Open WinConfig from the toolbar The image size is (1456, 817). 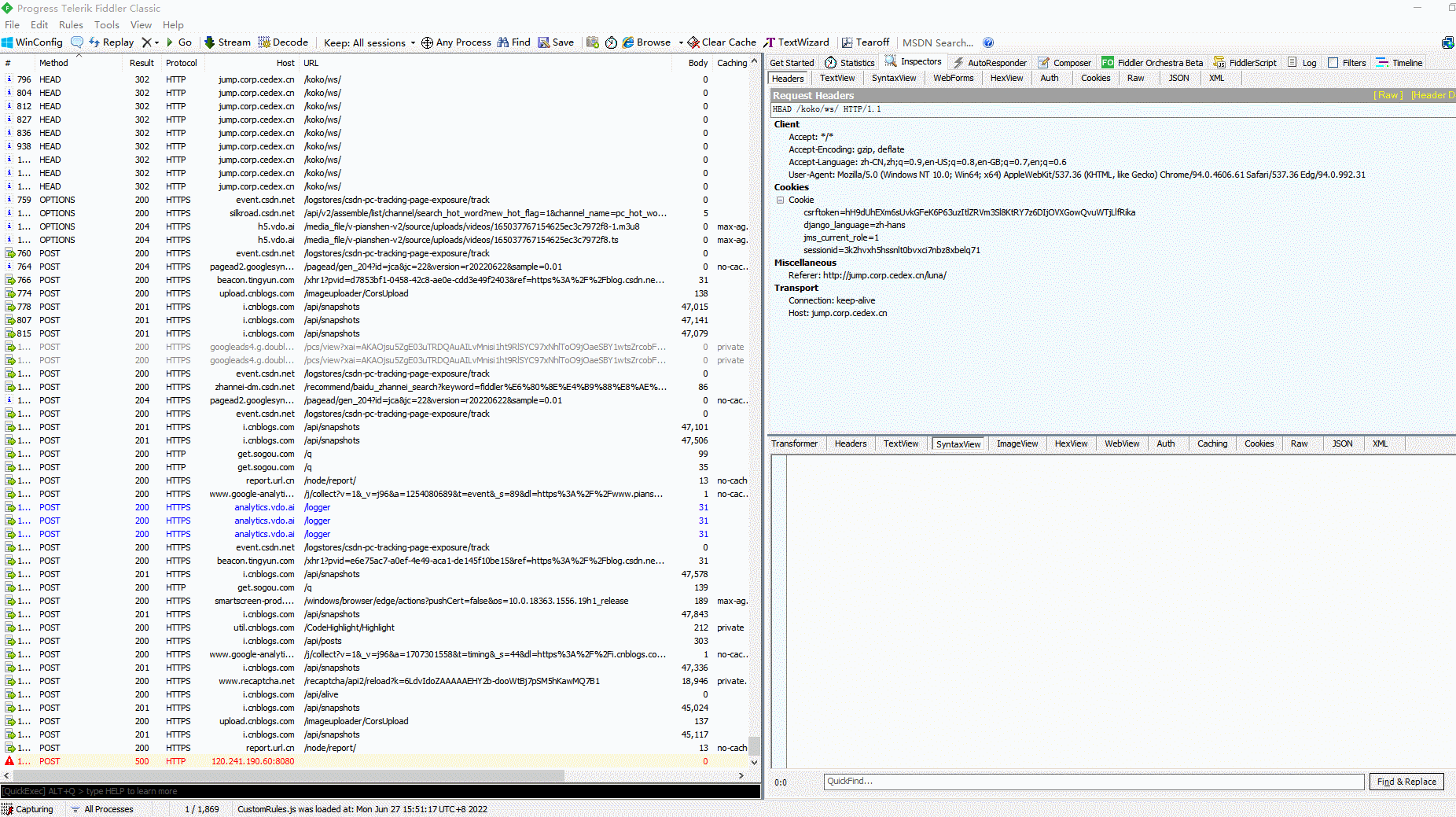32,42
